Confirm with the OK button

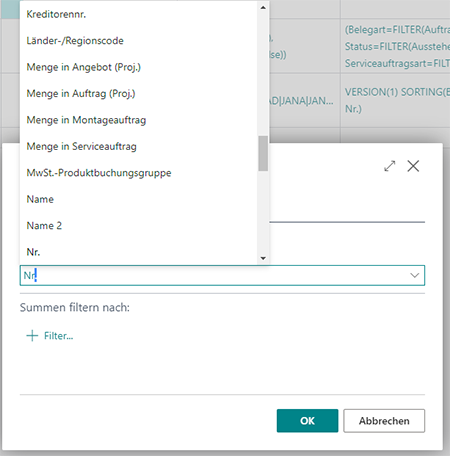click(307, 421)
